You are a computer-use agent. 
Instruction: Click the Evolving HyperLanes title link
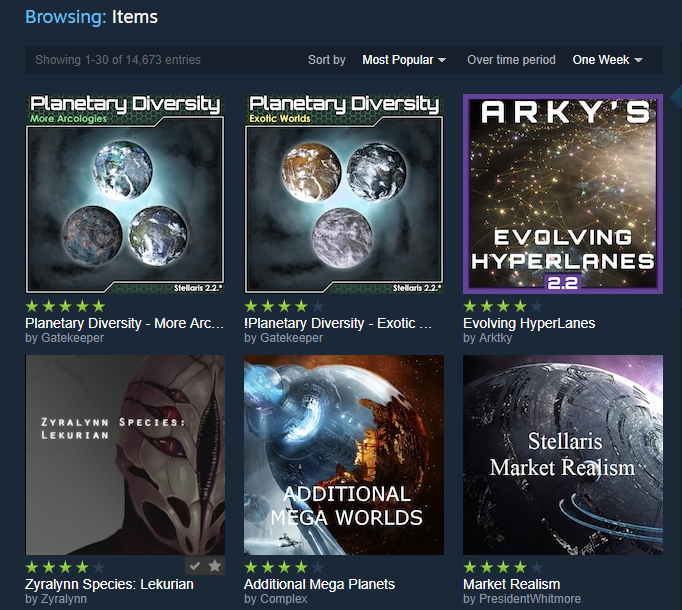click(x=529, y=323)
